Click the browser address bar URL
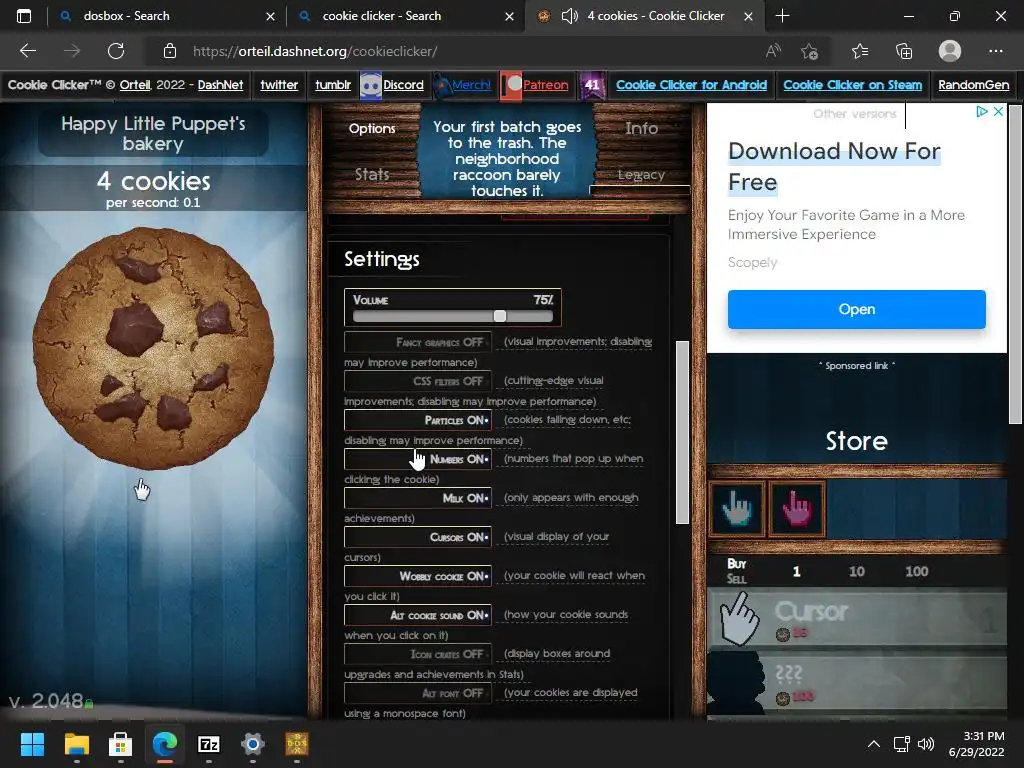1024x768 pixels. tap(315, 51)
